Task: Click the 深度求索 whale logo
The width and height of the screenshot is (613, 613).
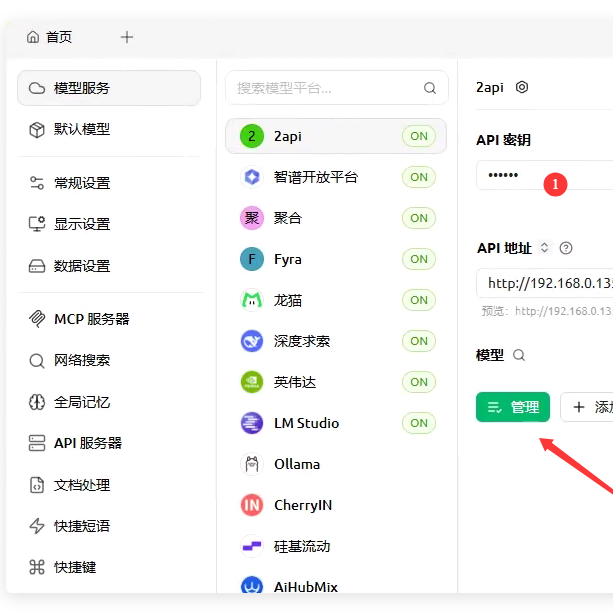Action: point(252,341)
